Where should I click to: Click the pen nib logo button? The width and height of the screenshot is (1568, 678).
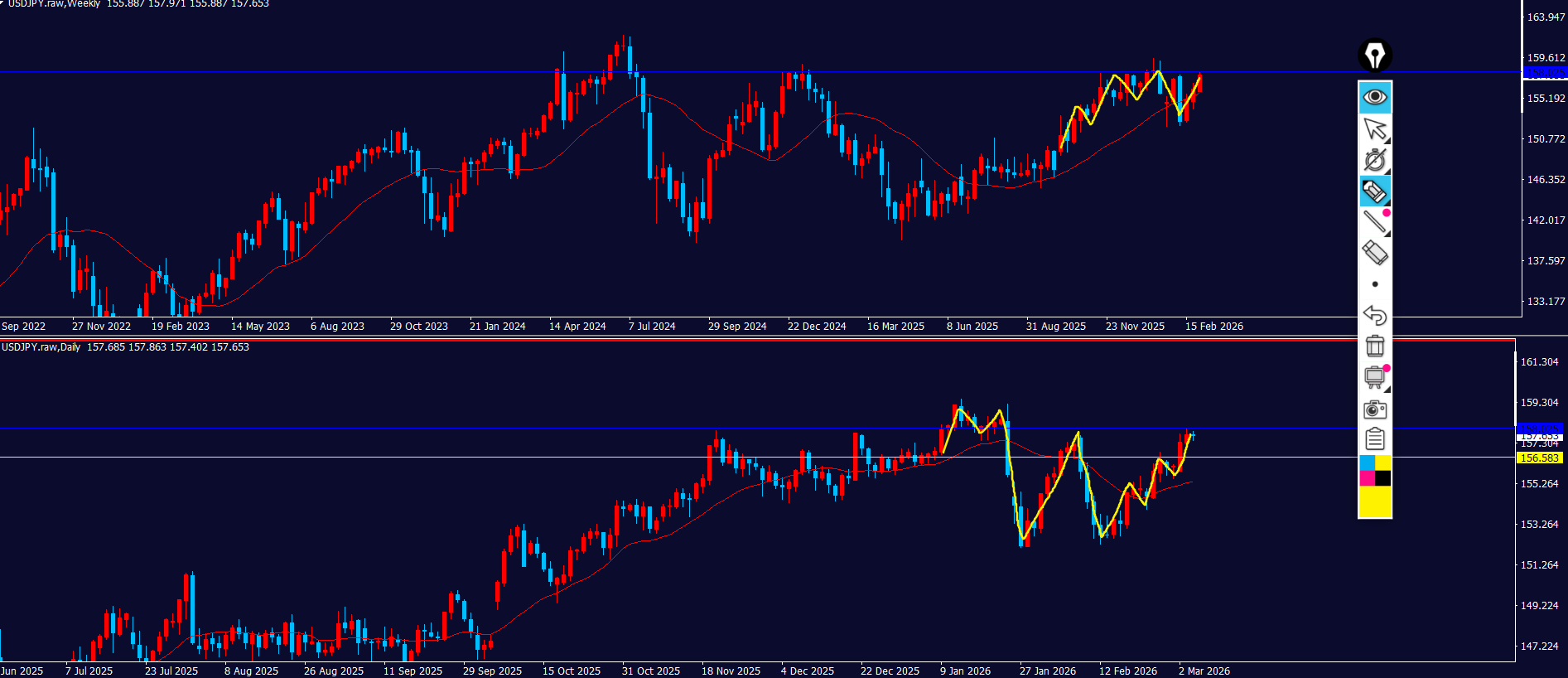coord(1374,56)
